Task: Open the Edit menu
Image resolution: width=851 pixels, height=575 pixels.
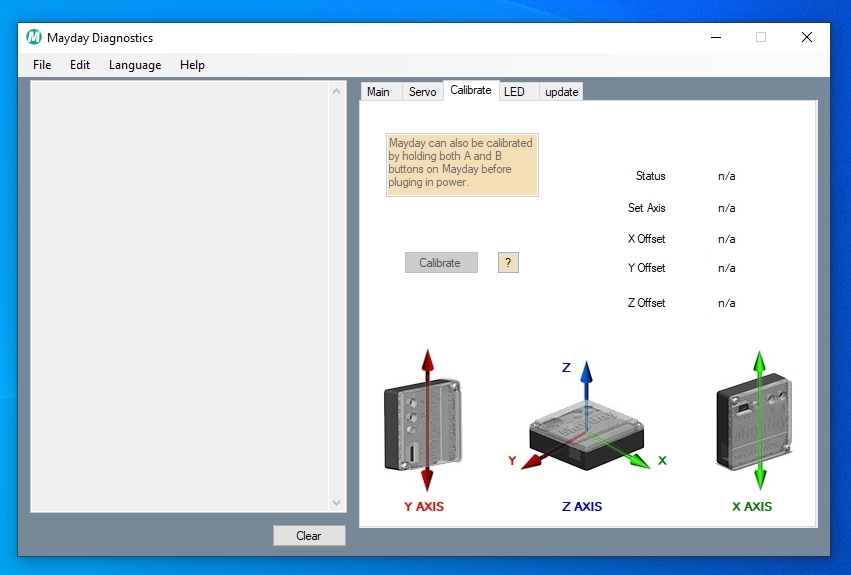Action: pyautogui.click(x=80, y=65)
